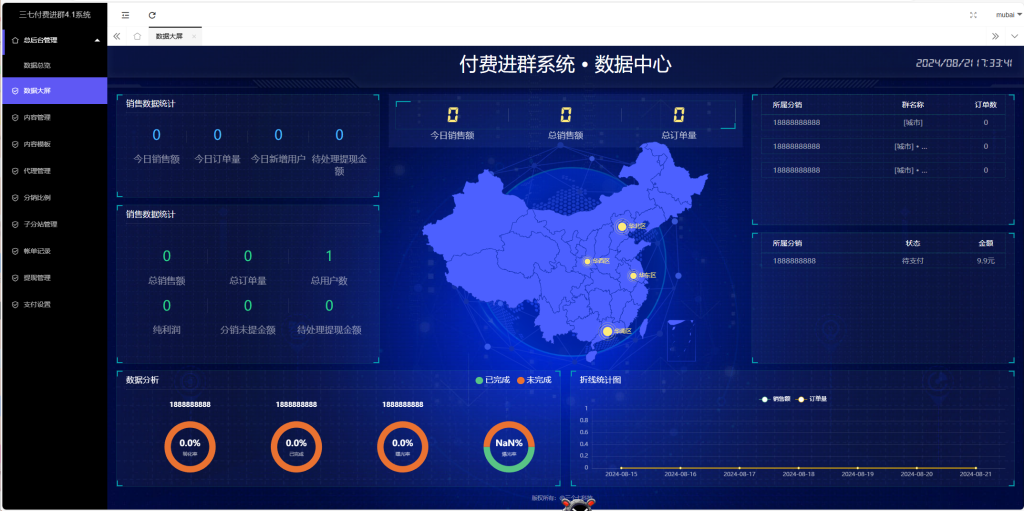
Task: Toggle the 未完成 legend item
Action: (x=534, y=380)
